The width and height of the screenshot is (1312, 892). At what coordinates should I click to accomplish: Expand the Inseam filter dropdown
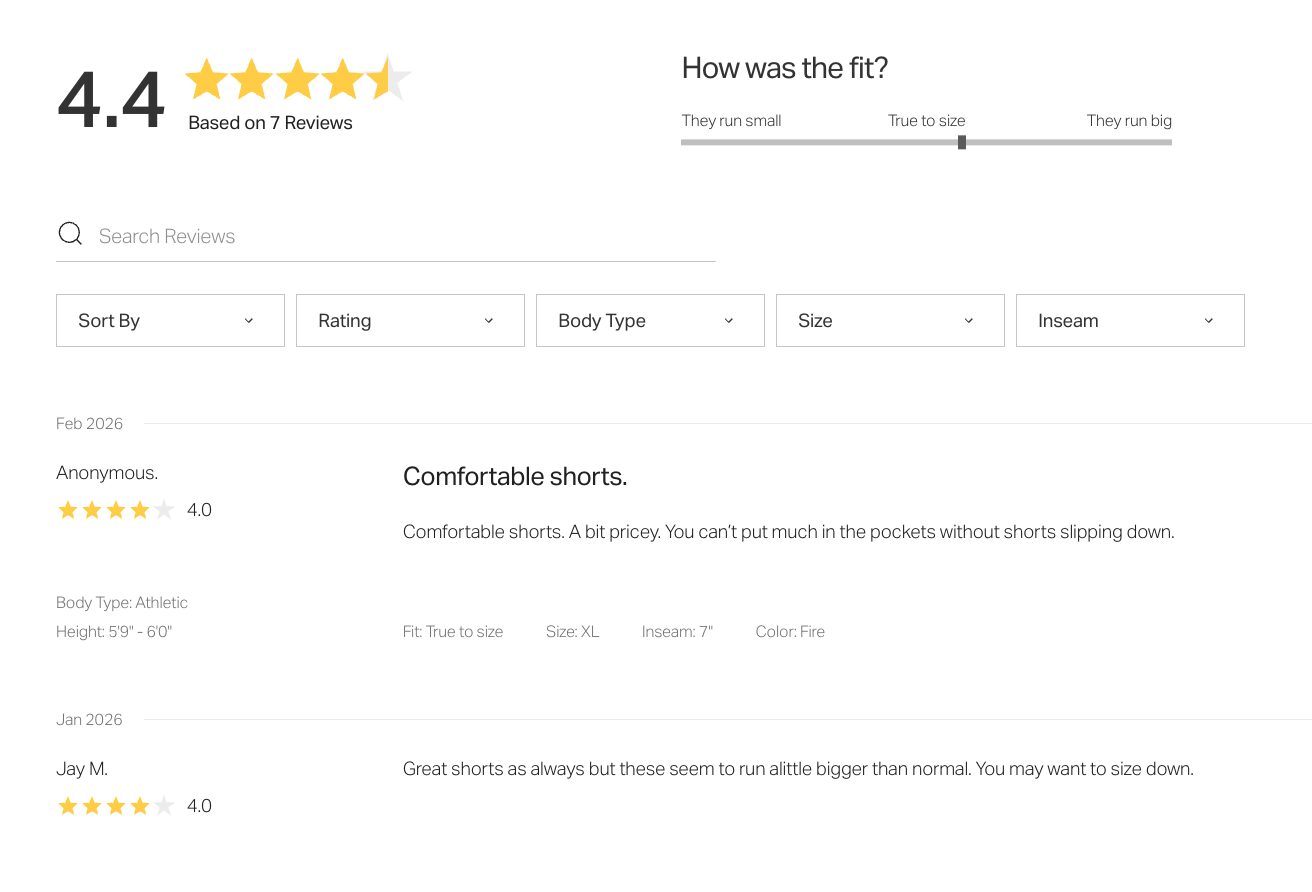(1130, 320)
